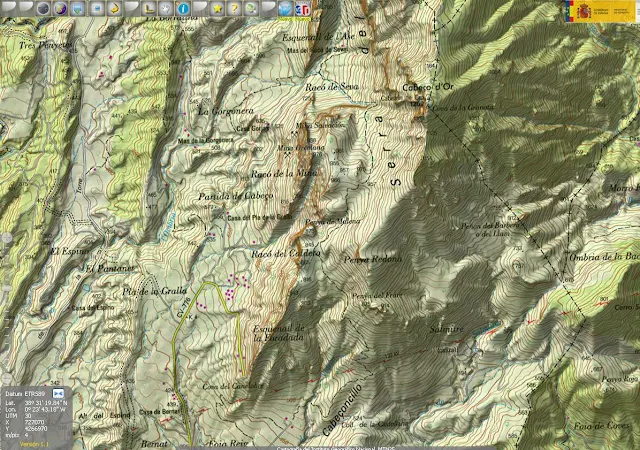
Task: Click the La Gorgonera map label
Action: (x=226, y=111)
